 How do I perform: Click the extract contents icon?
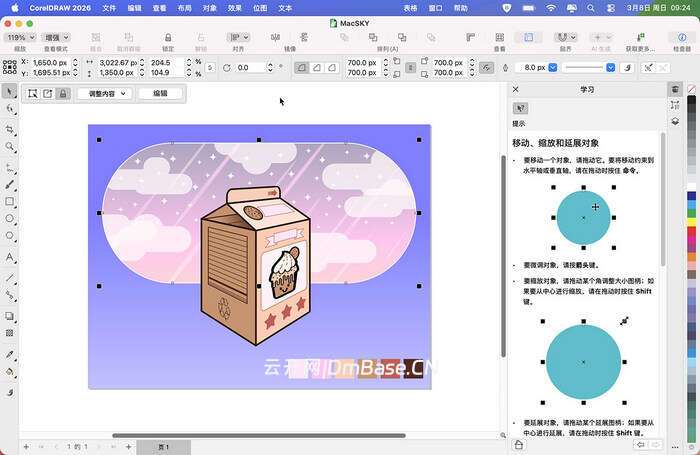coord(48,93)
